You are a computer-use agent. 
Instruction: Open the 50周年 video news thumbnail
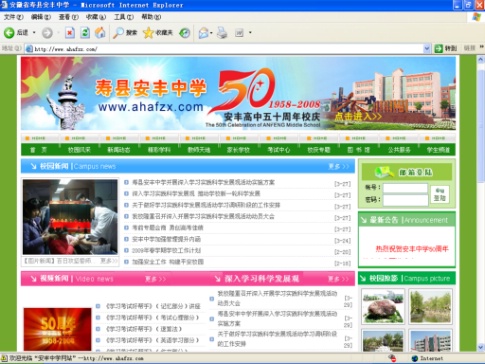coord(57,329)
